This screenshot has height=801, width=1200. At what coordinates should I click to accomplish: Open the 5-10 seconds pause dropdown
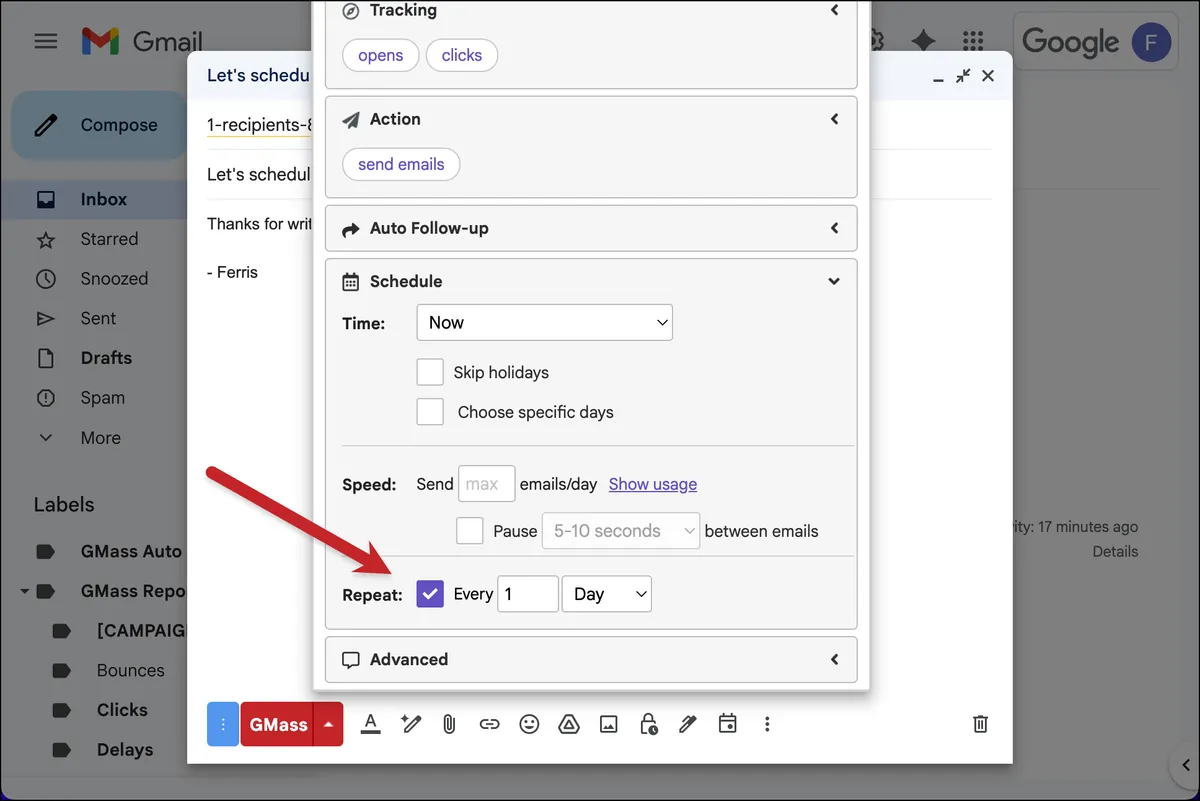620,531
